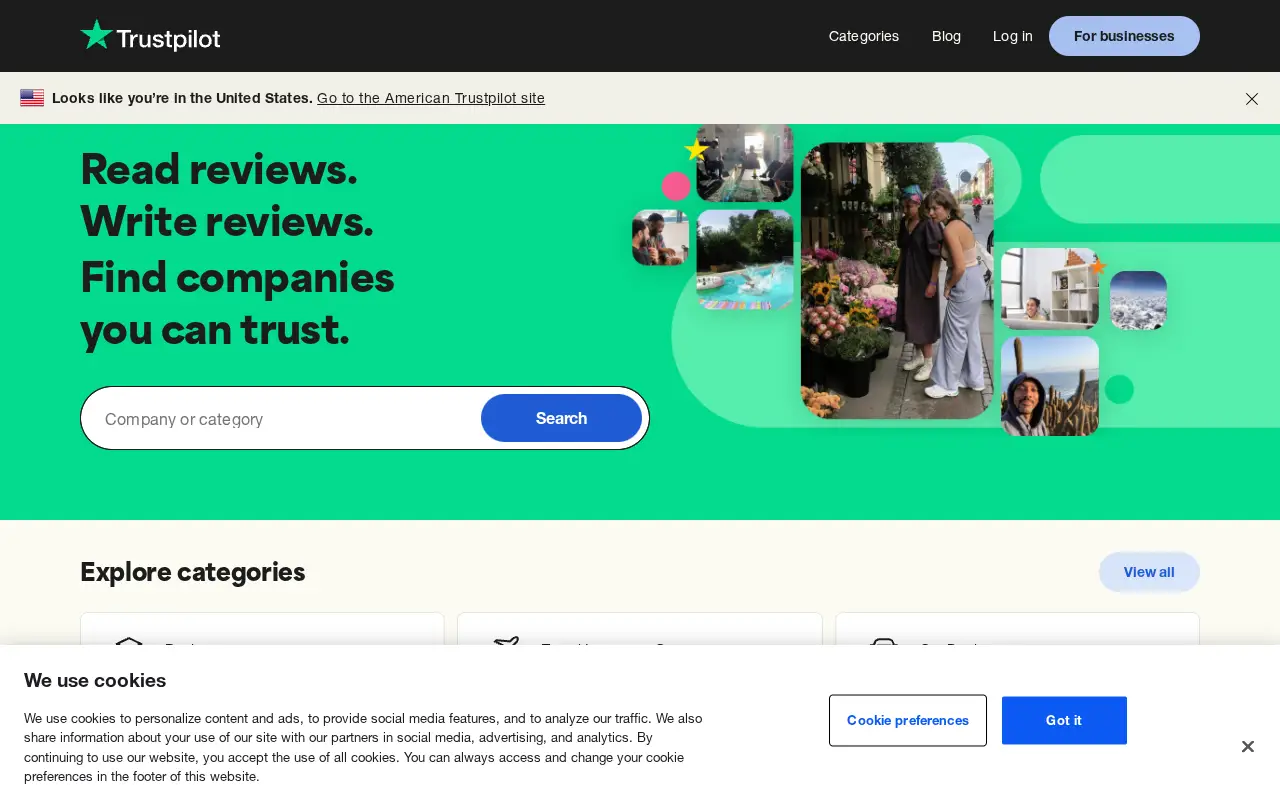Click the United States flag icon
Image resolution: width=1280 pixels, height=800 pixels.
32,98
